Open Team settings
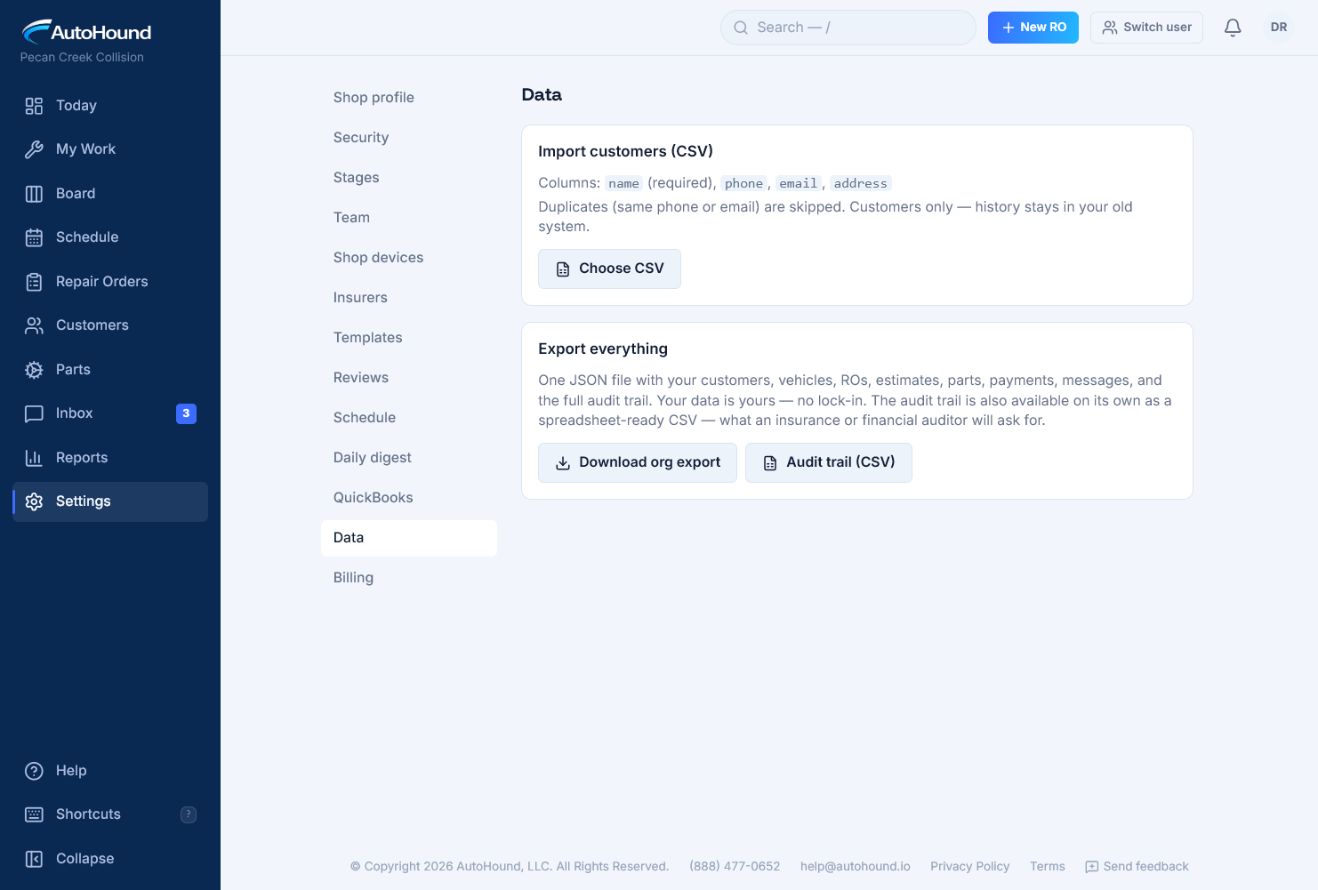This screenshot has height=890, width=1318. pos(408,218)
